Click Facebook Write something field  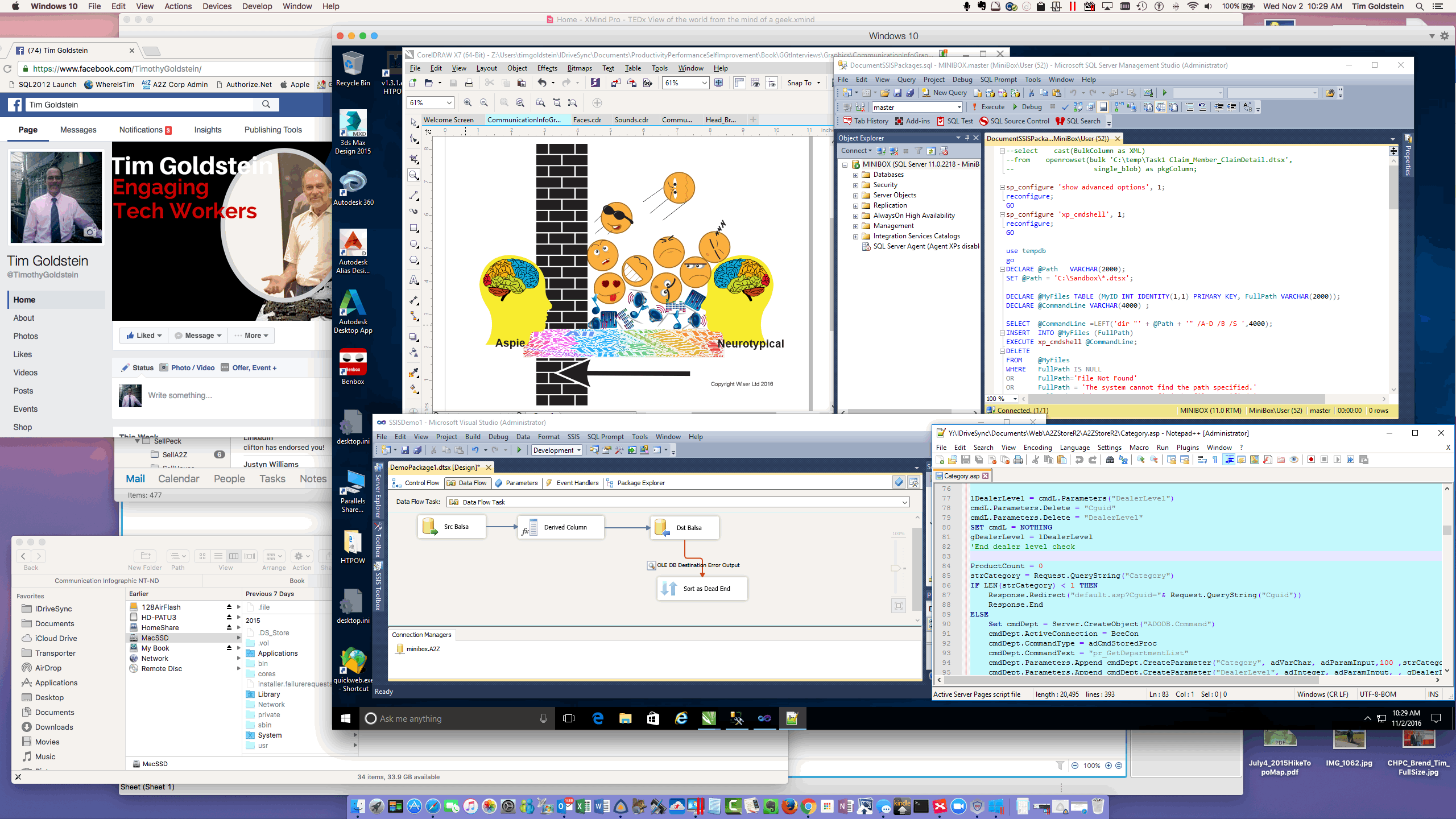coord(180,395)
